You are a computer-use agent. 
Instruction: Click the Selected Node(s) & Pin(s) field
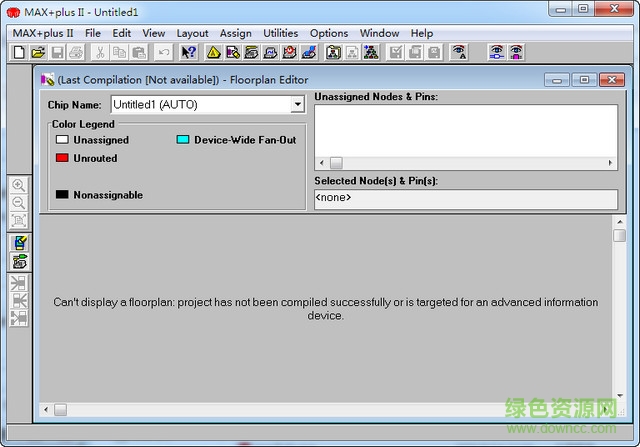tap(465, 199)
